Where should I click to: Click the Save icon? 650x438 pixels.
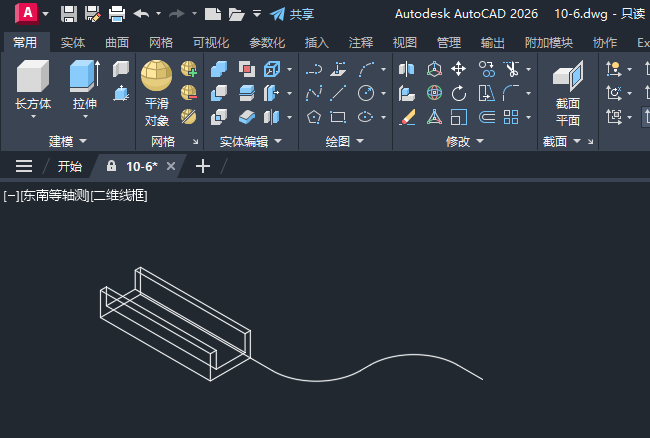(x=69, y=14)
